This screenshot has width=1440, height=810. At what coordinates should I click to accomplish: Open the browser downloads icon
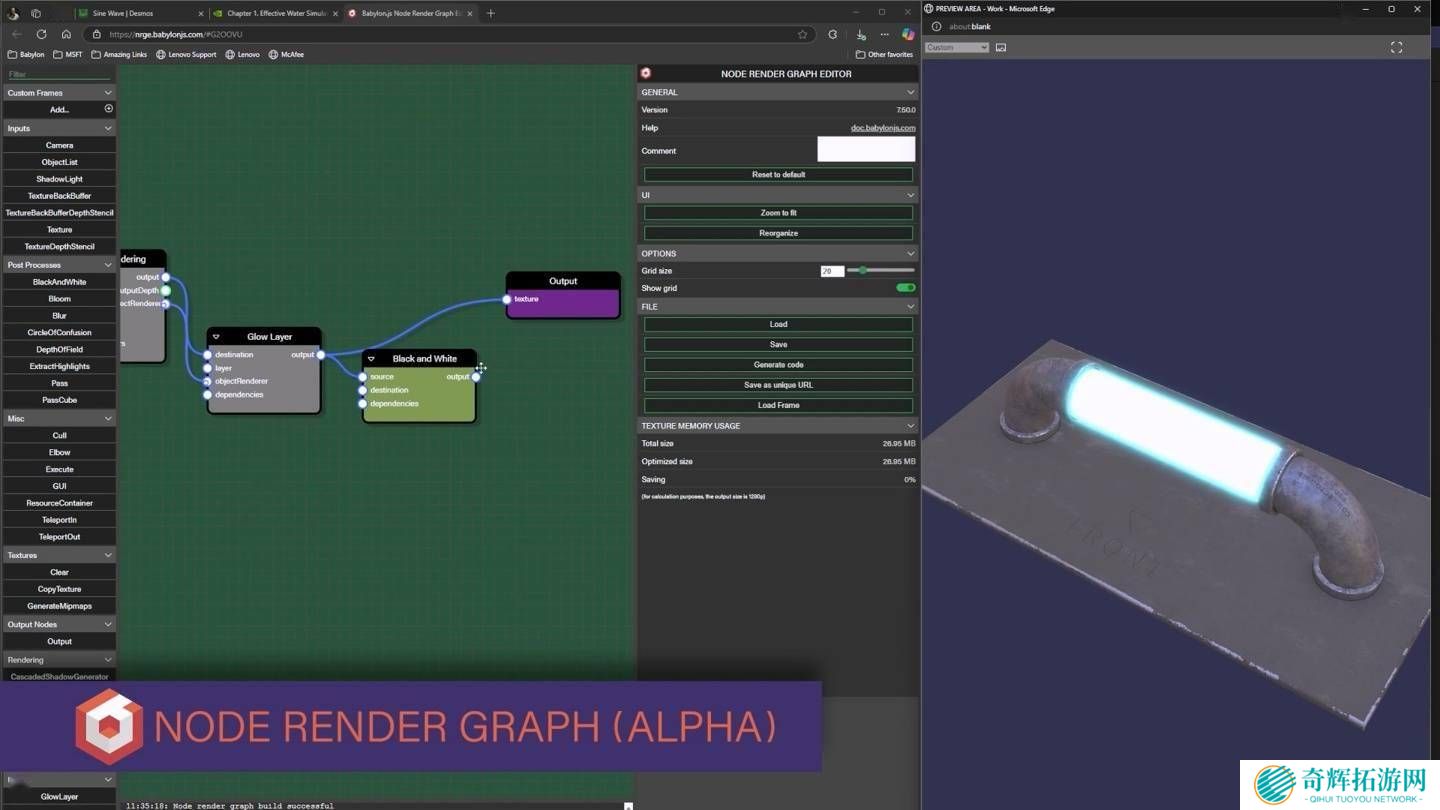[x=861, y=34]
